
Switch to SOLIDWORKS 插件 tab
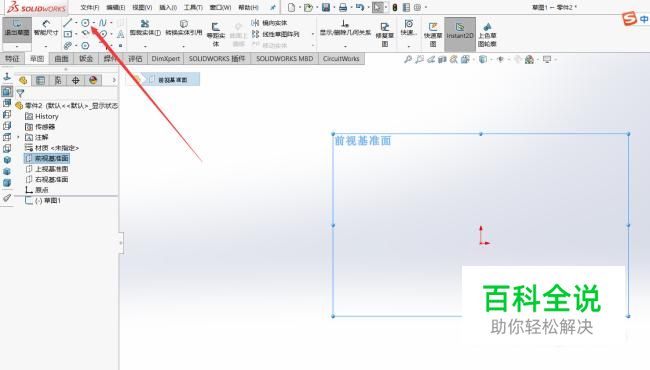pos(217,59)
